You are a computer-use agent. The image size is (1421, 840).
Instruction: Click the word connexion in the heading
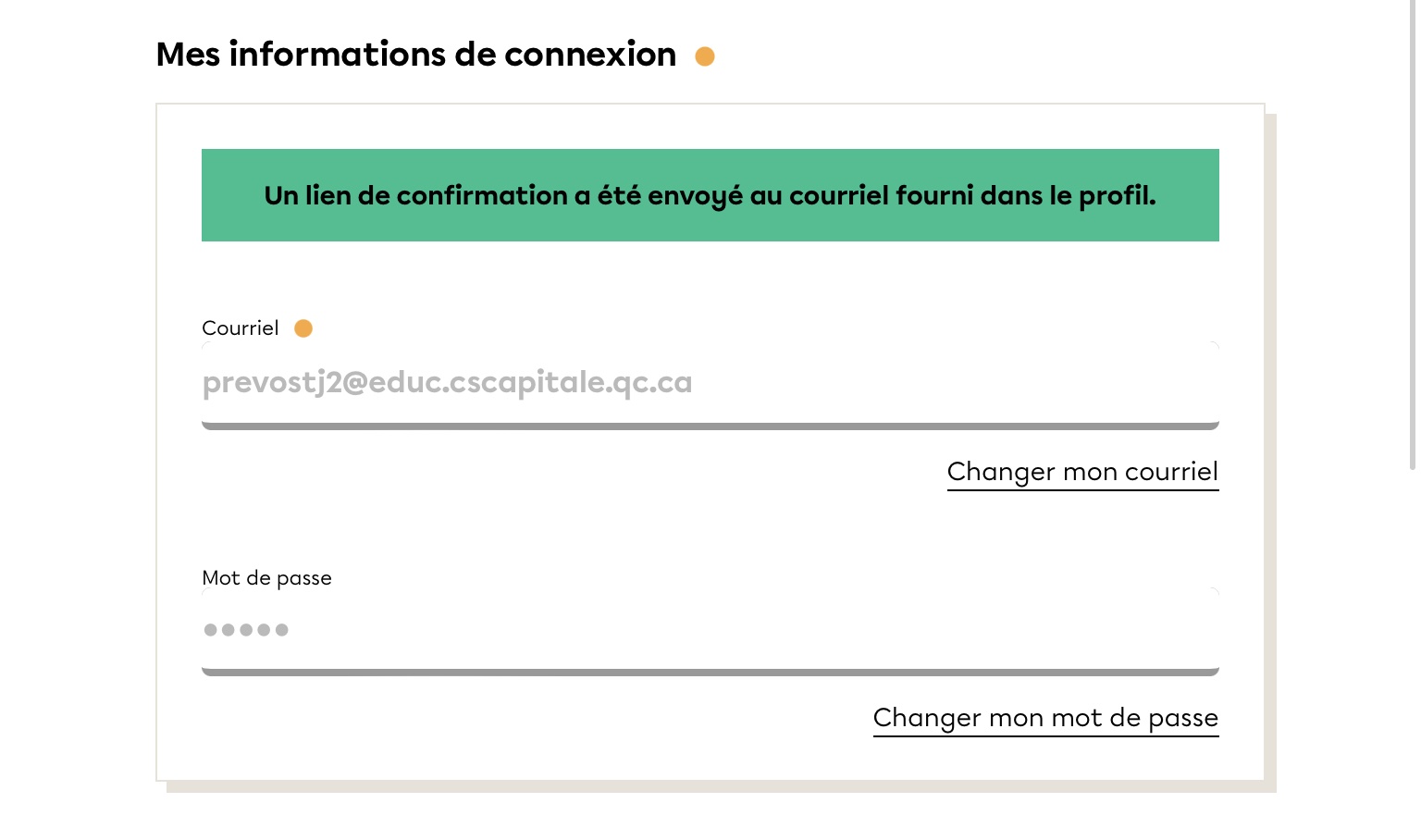(590, 55)
